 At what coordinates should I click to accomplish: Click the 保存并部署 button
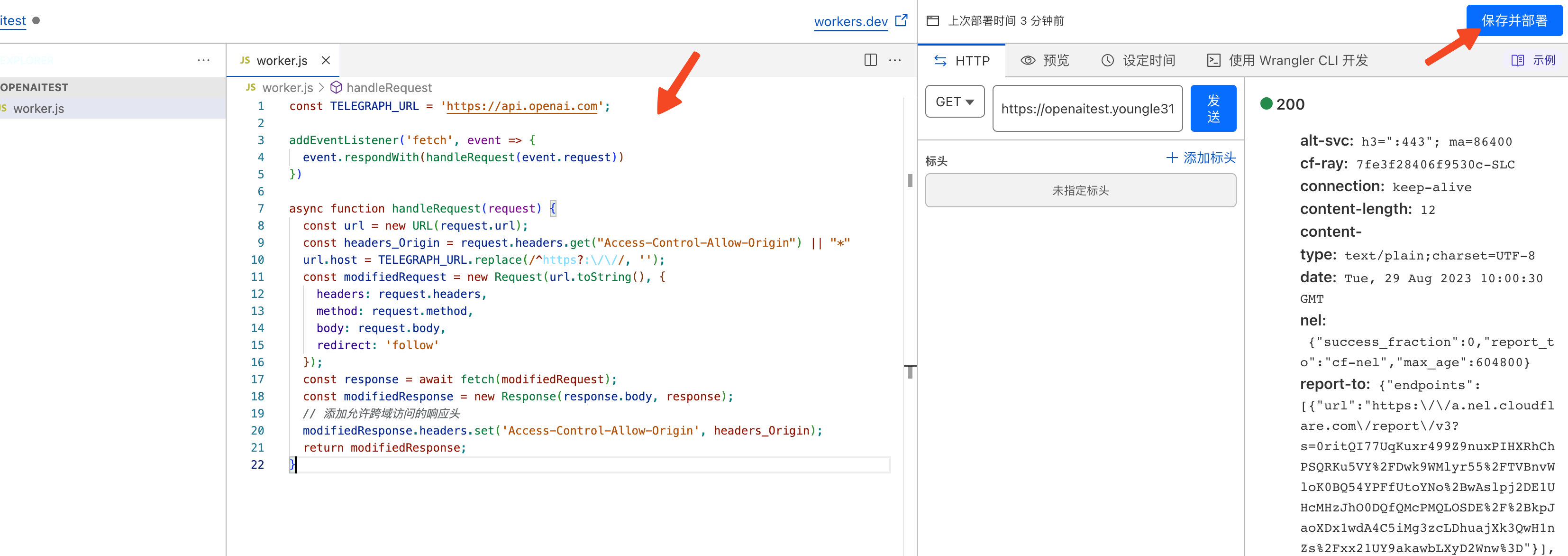1514,21
